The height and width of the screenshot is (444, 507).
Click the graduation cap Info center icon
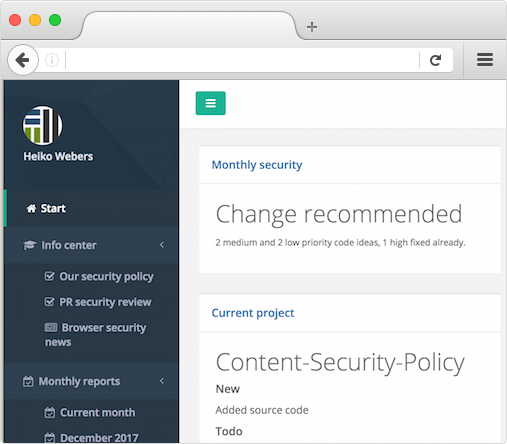(x=29, y=245)
